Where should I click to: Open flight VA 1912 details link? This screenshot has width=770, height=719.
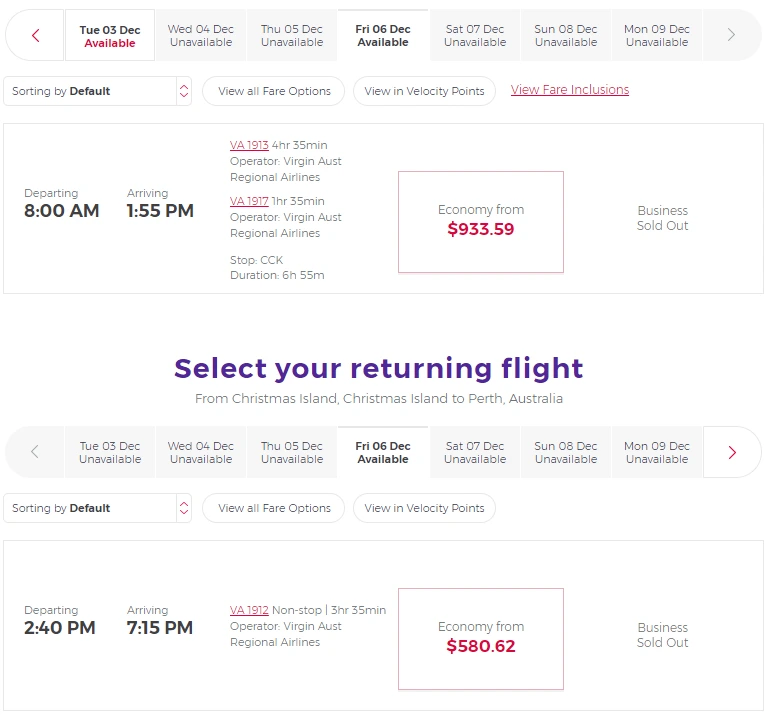(x=249, y=610)
